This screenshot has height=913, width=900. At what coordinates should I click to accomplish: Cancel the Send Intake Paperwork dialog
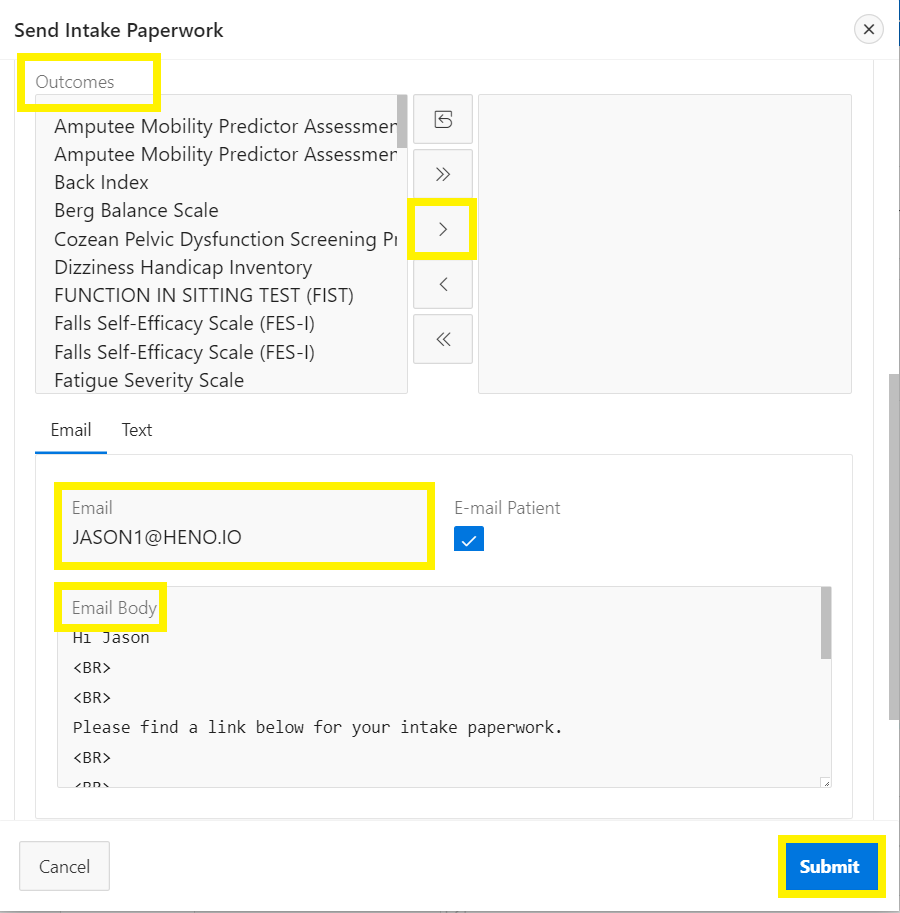click(64, 866)
